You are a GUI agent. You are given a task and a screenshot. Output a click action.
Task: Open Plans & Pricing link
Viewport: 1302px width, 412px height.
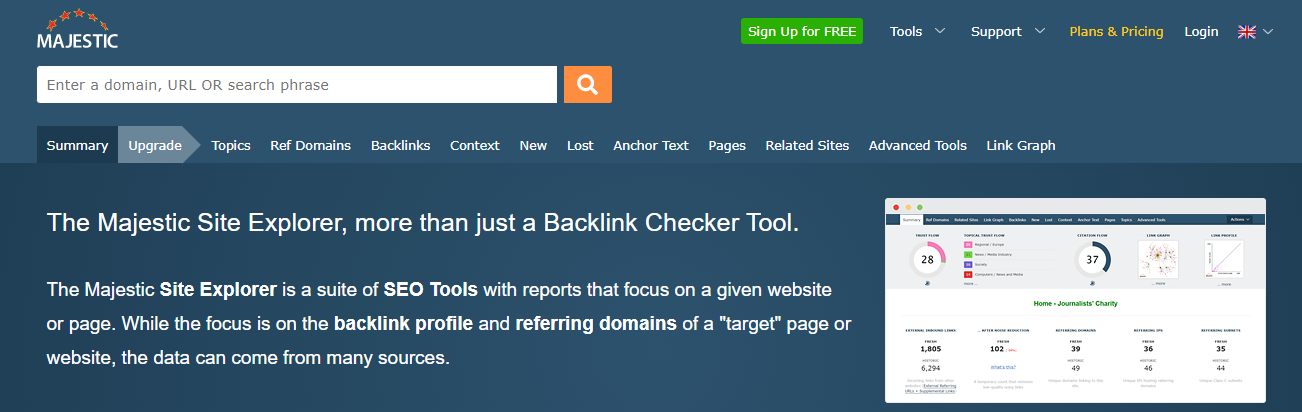tap(1116, 31)
